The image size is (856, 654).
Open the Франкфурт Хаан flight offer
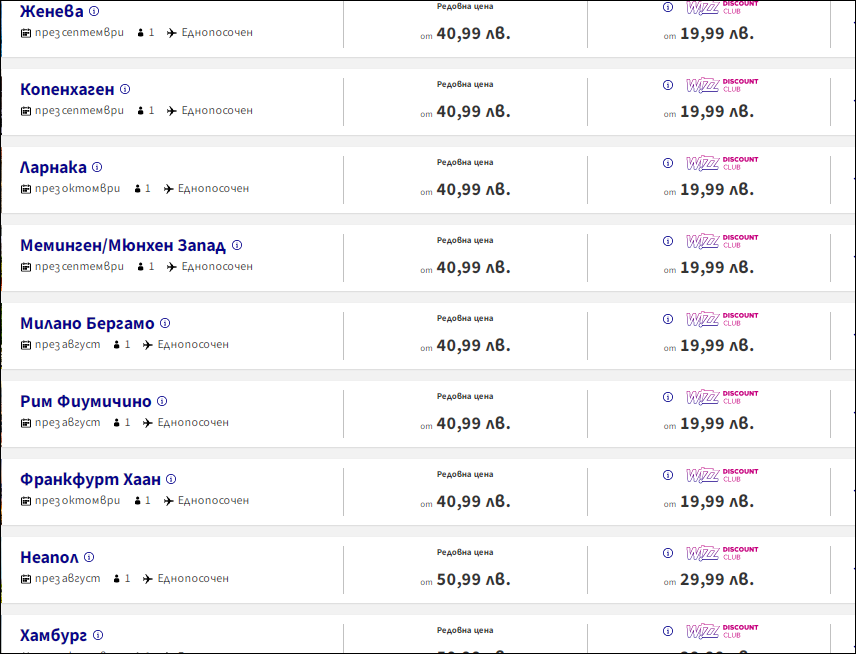tap(90, 479)
